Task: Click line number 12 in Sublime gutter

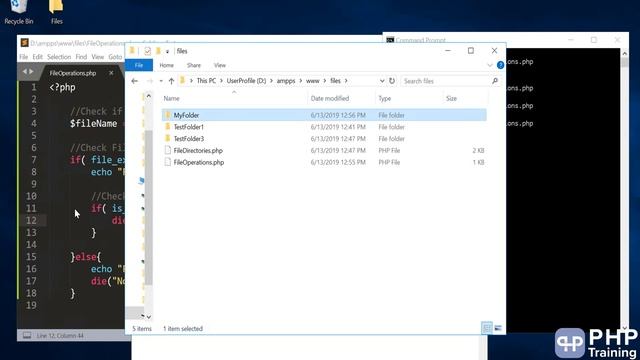Action: coord(31,220)
